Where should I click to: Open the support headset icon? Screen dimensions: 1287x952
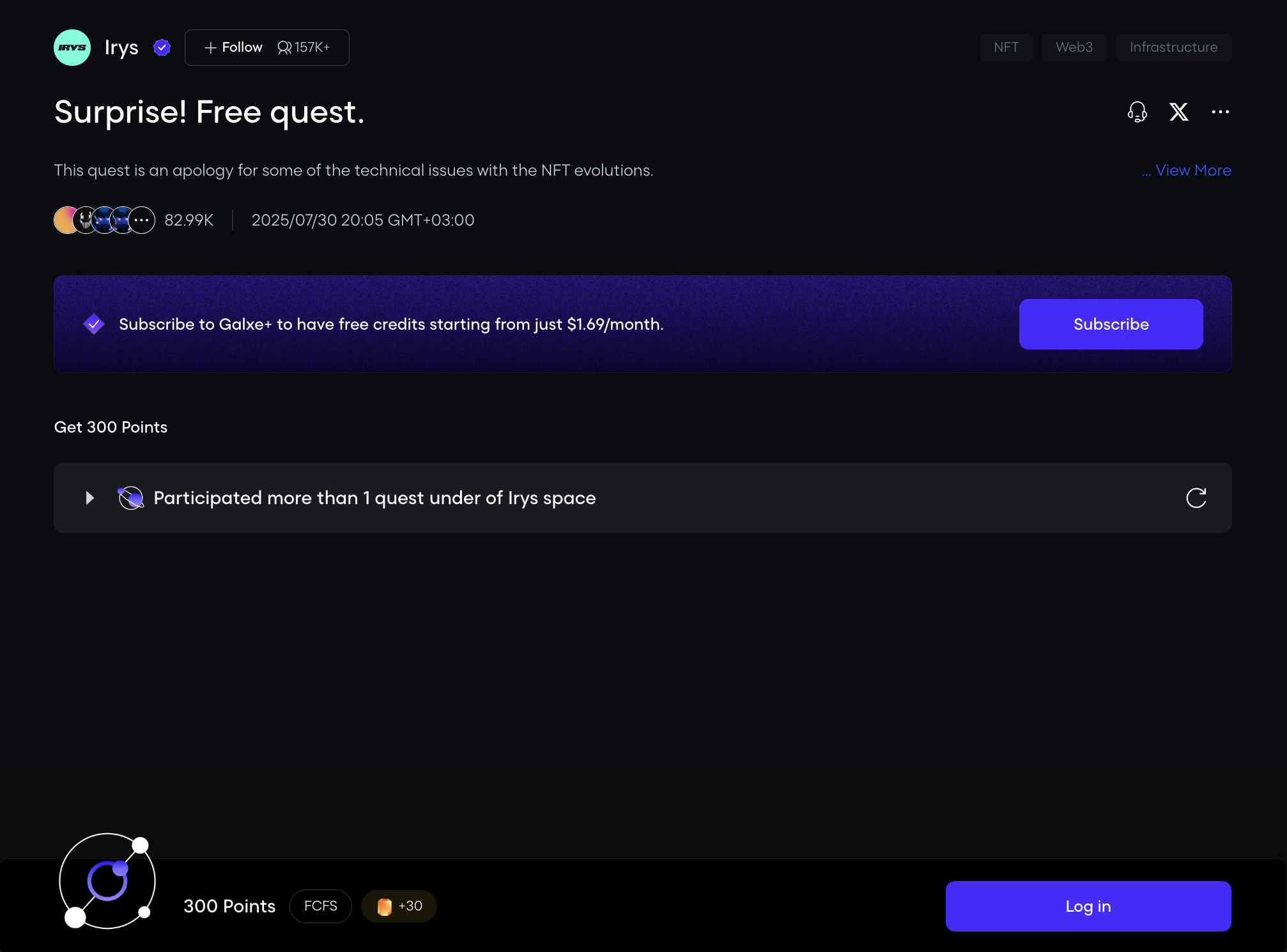1137,112
